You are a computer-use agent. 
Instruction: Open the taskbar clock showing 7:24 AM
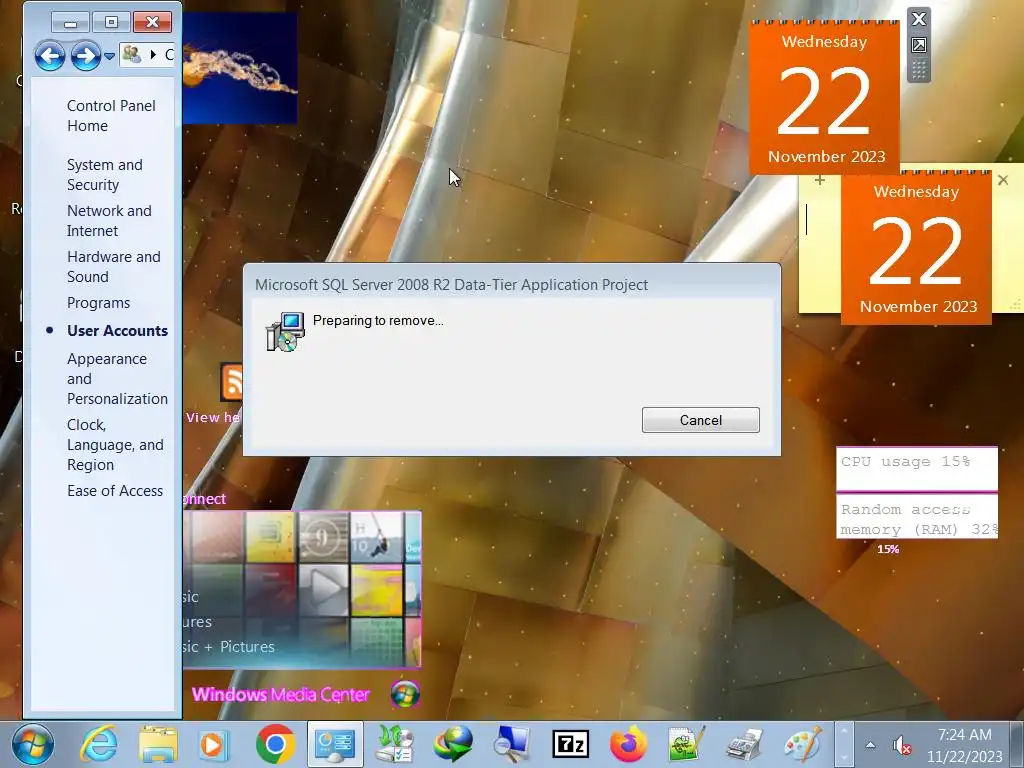click(x=965, y=745)
